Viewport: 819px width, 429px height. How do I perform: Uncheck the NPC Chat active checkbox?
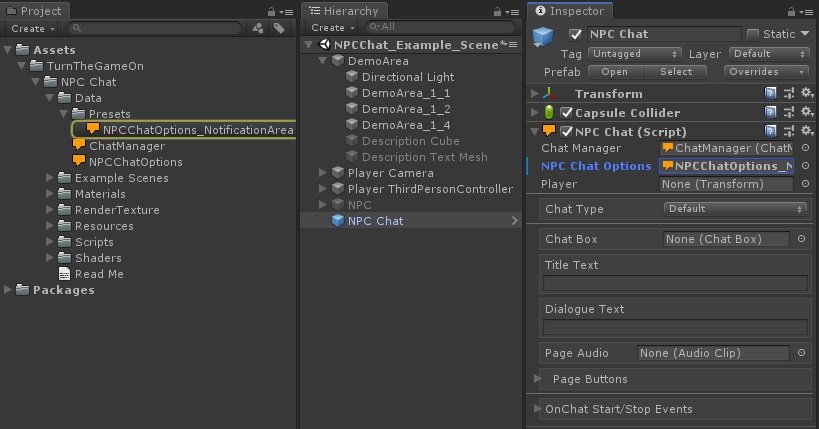(575, 34)
